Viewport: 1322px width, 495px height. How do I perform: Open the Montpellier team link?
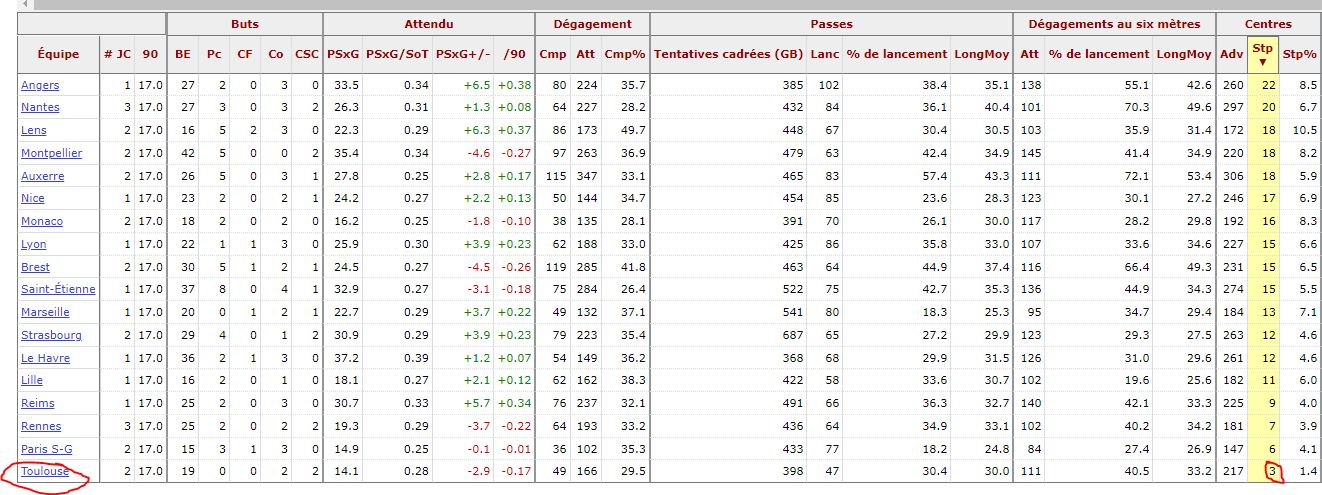(x=51, y=153)
